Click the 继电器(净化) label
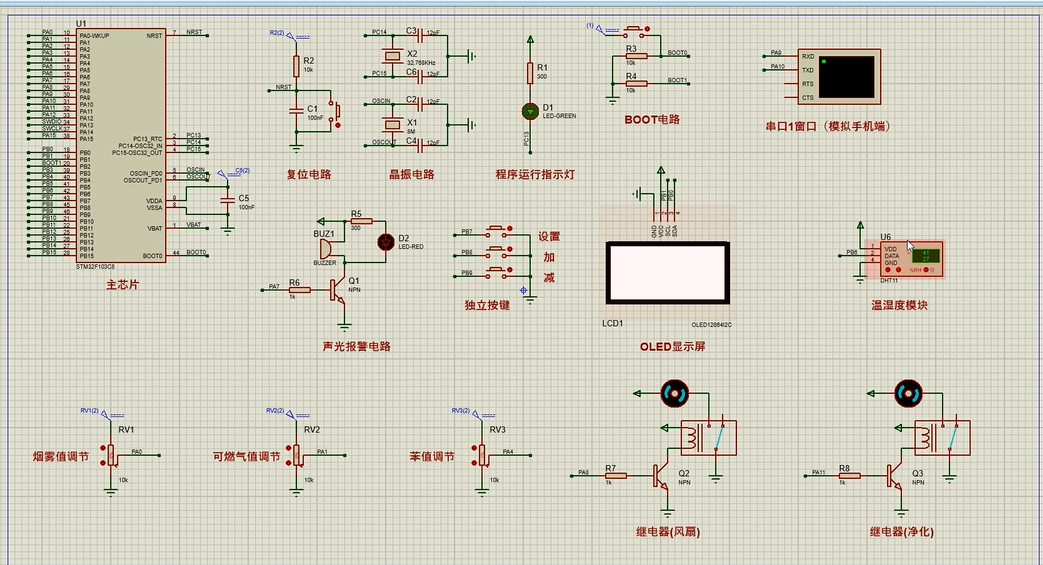The width and height of the screenshot is (1043, 565). coord(902,532)
